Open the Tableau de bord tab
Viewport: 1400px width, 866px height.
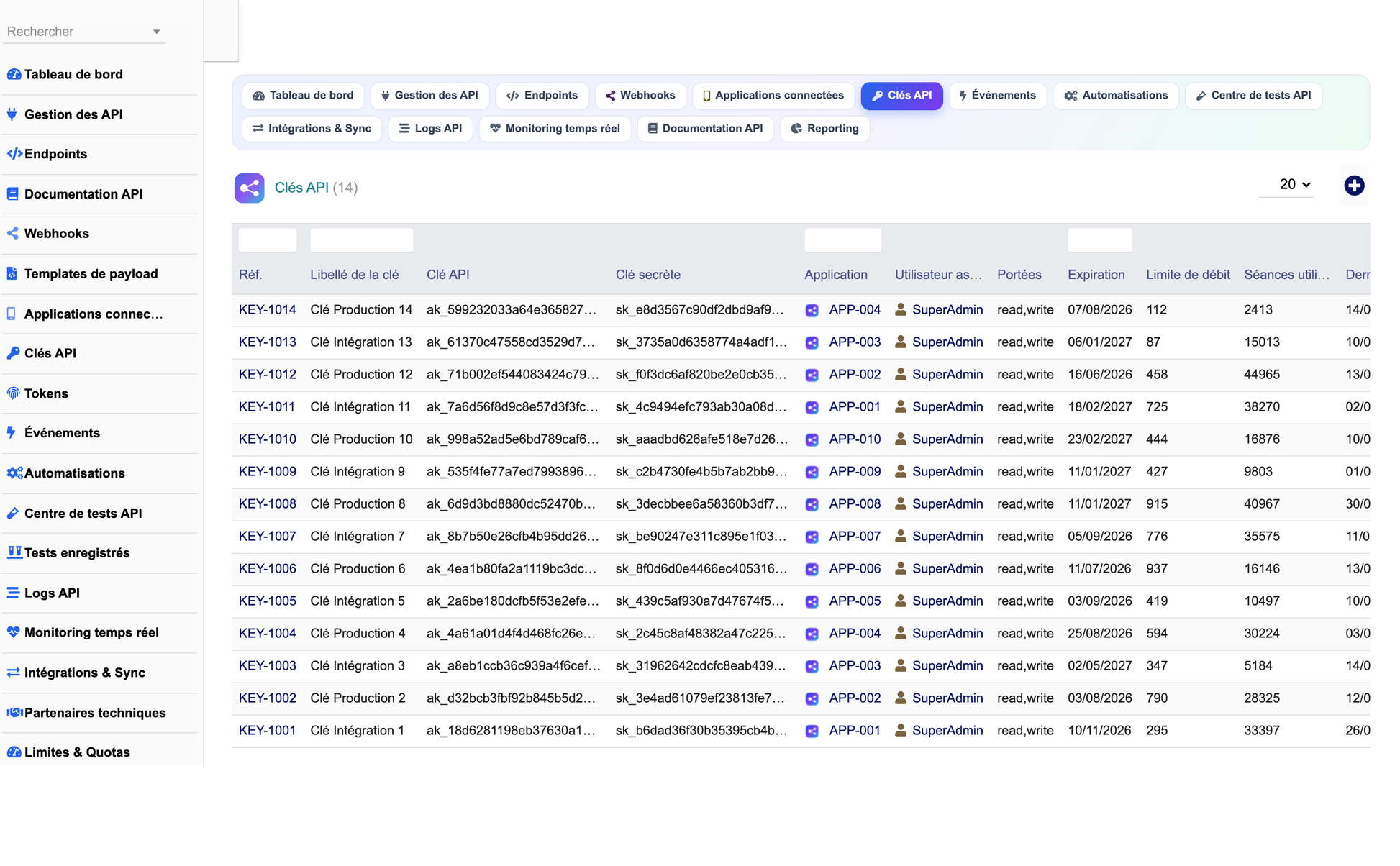[303, 96]
